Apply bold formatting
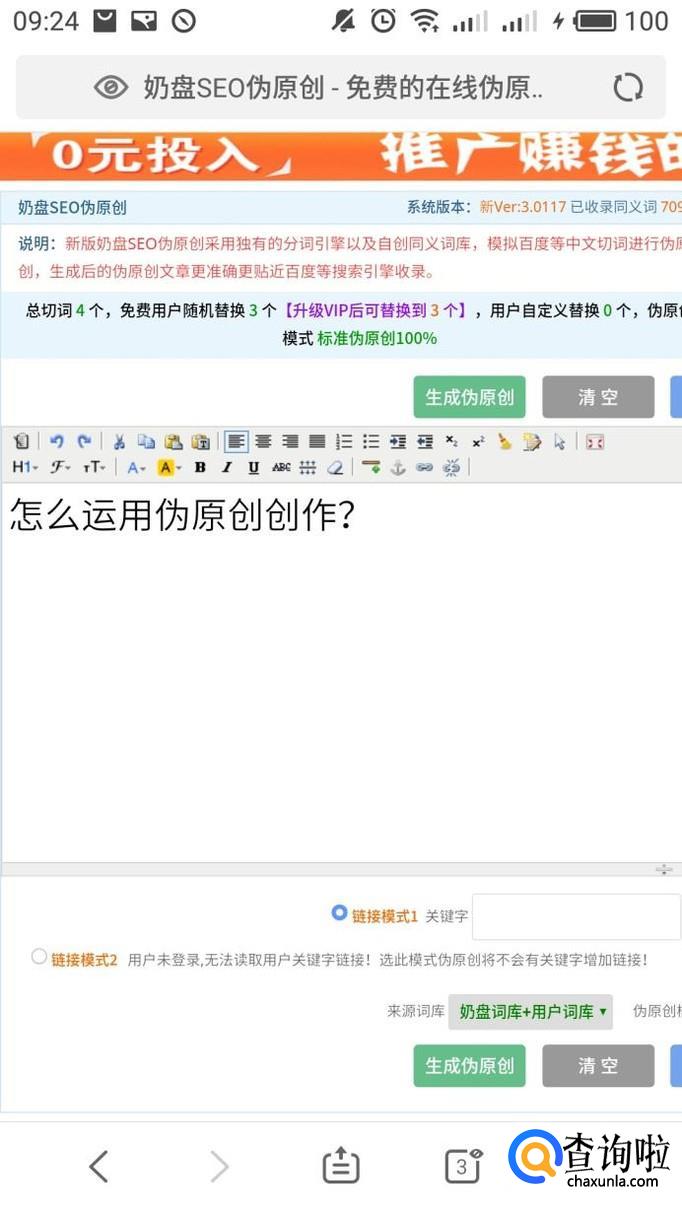The image size is (682, 1212). (200, 467)
